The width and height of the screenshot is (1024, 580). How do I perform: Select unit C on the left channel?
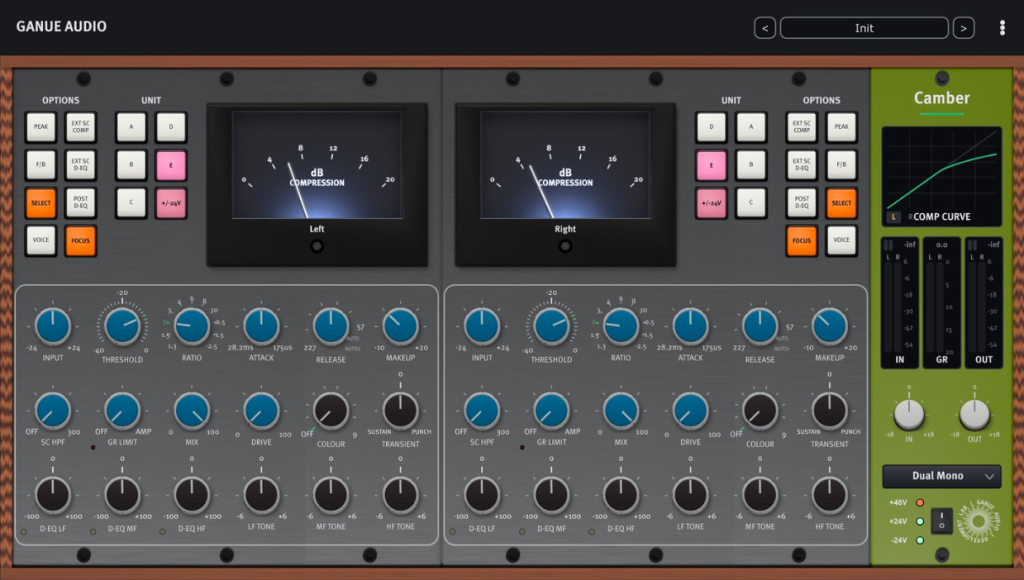(131, 203)
